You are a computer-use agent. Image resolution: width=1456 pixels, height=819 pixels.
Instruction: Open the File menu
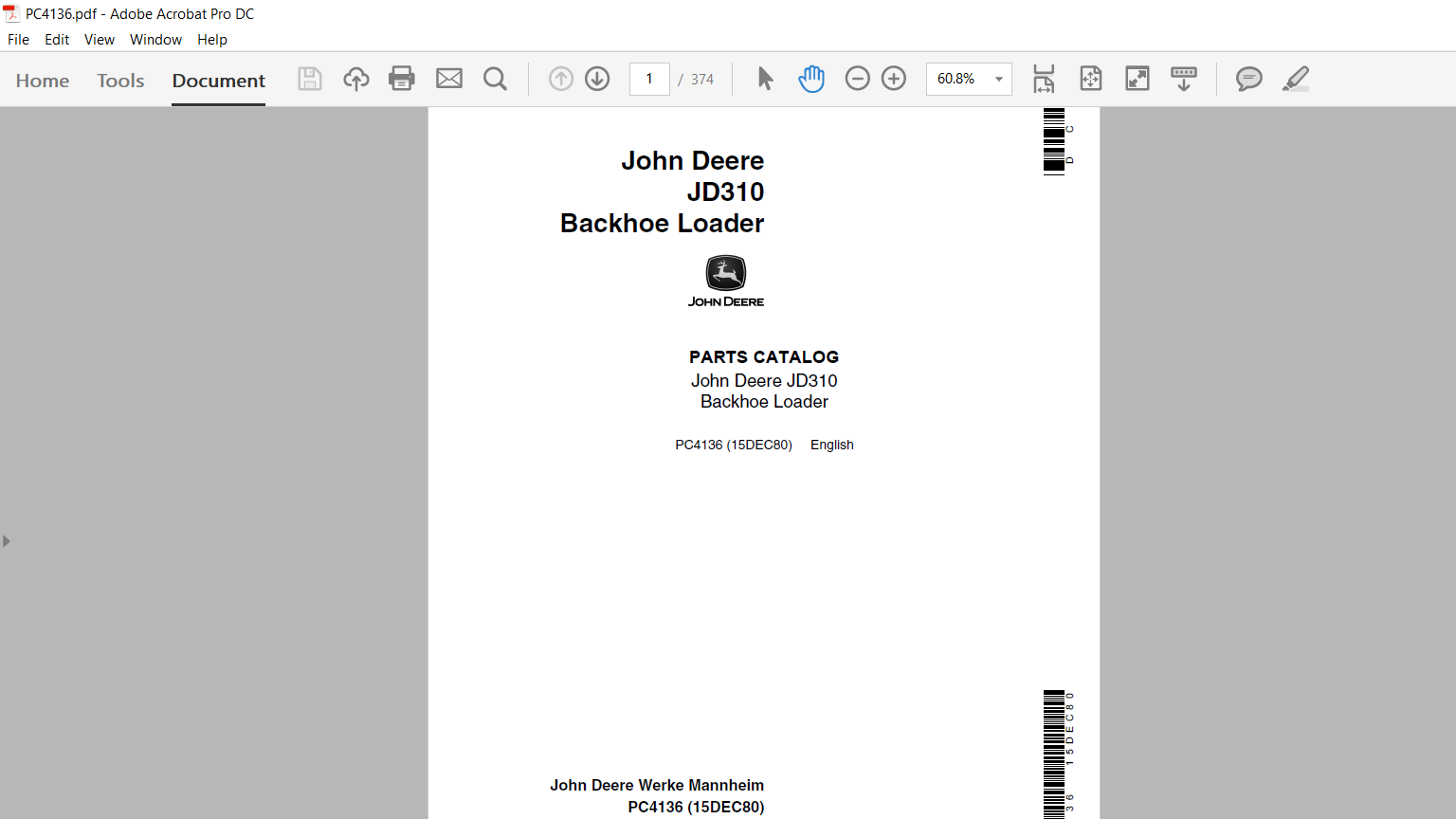tap(18, 40)
